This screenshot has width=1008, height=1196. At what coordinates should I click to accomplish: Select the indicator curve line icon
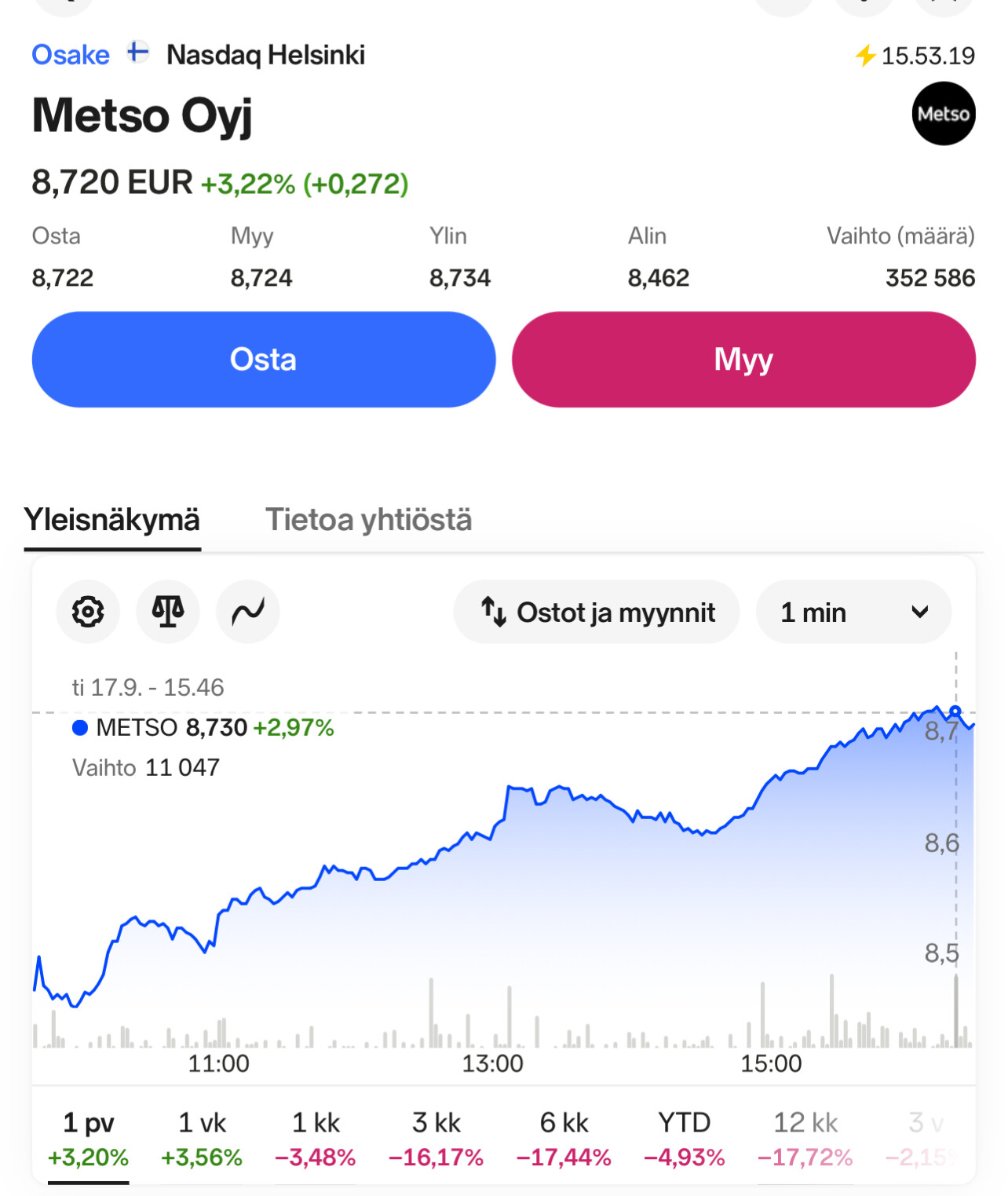248,612
